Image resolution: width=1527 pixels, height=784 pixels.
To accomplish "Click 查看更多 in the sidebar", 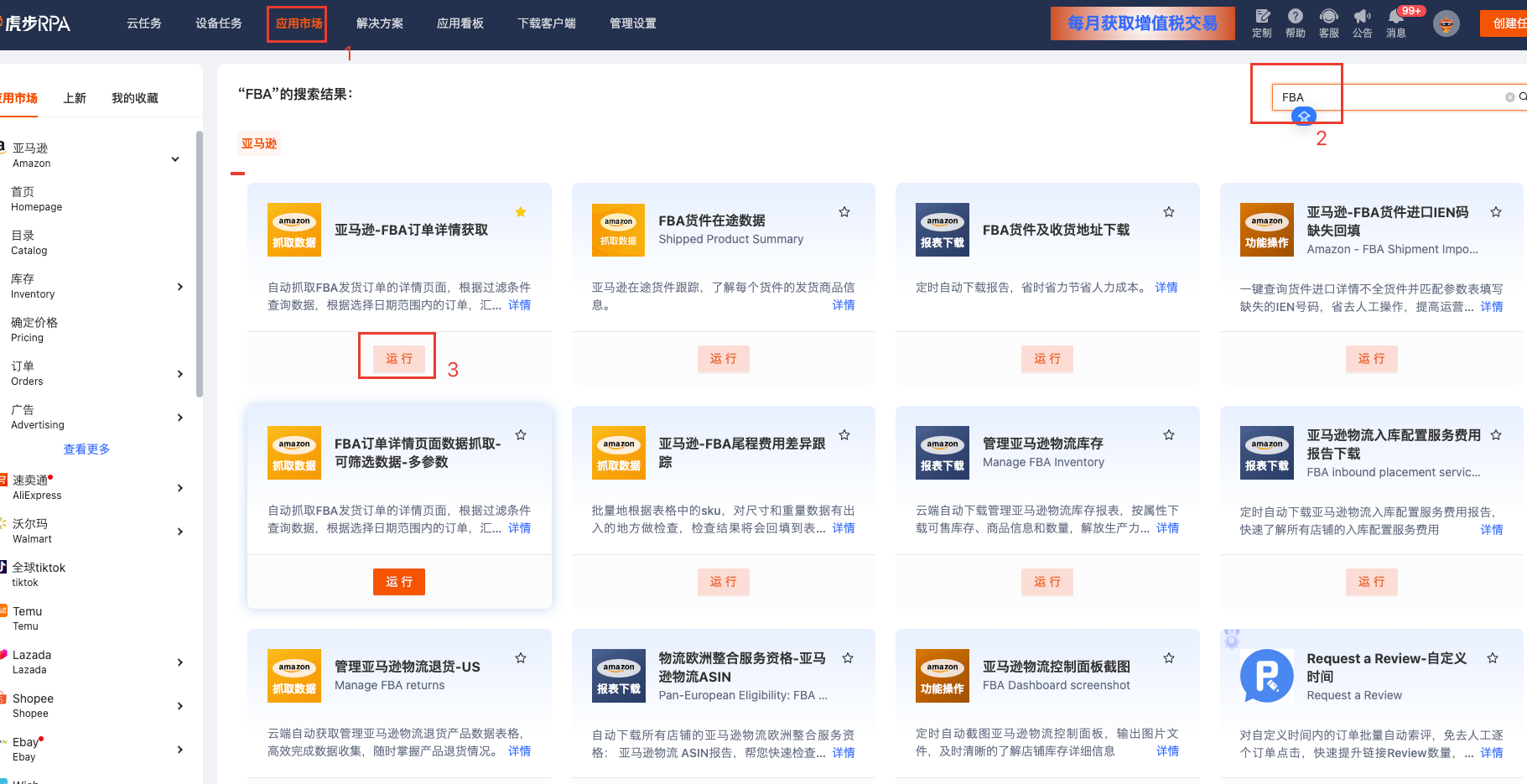I will pos(87,449).
